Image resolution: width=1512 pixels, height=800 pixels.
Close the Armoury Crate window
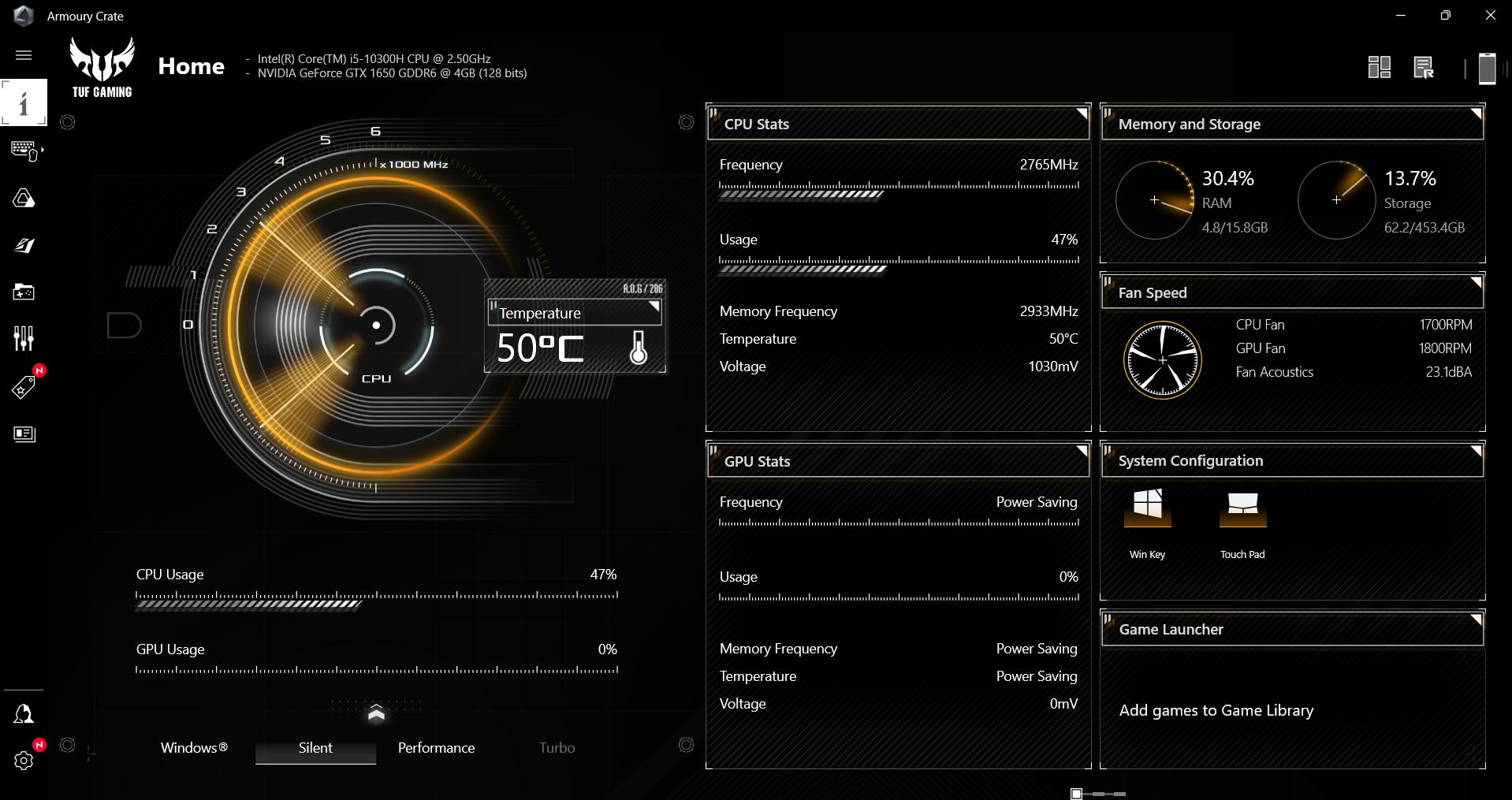click(x=1490, y=16)
